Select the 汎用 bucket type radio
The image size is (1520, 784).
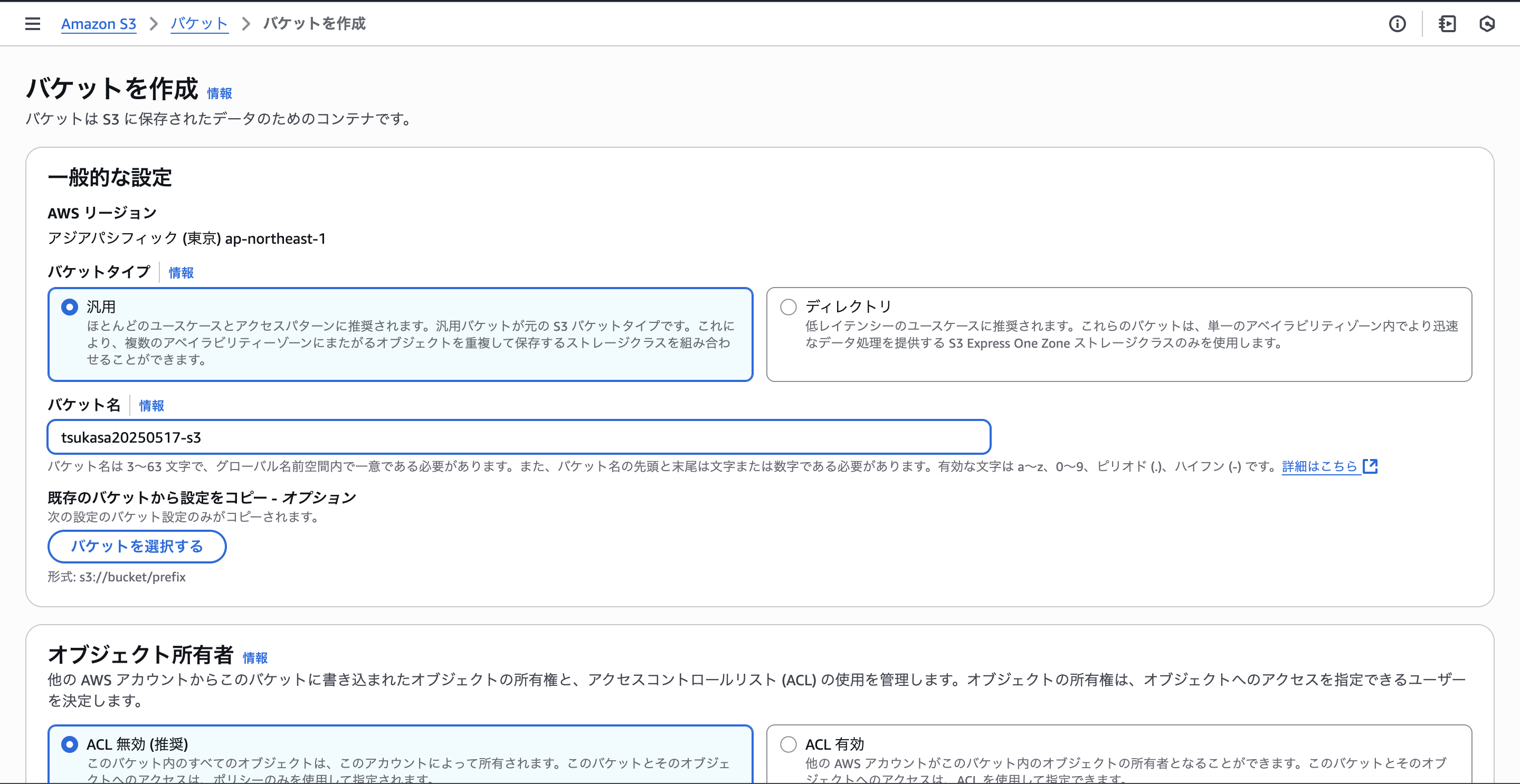pos(70,307)
